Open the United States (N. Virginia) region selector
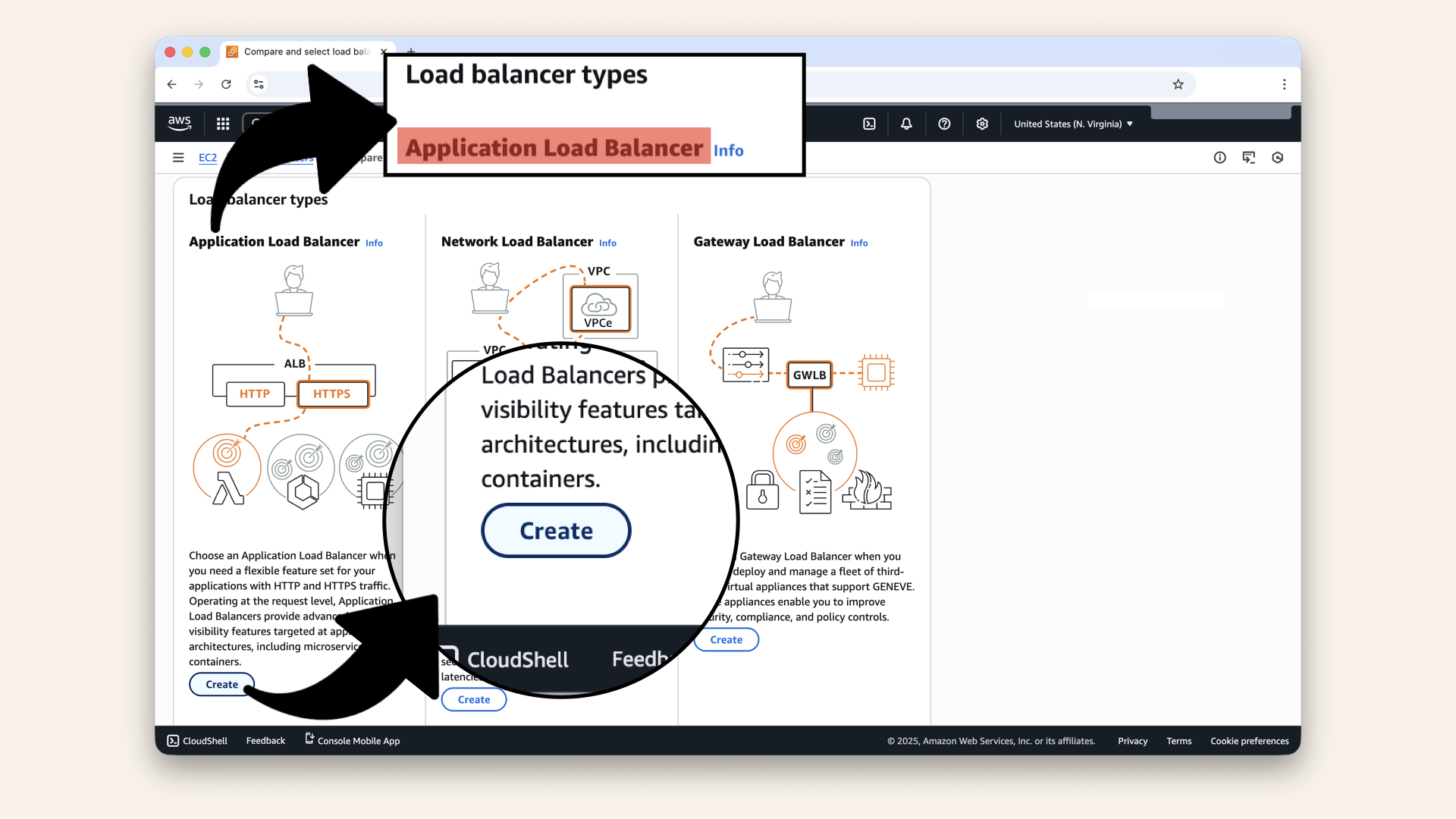1456x819 pixels. point(1072,124)
